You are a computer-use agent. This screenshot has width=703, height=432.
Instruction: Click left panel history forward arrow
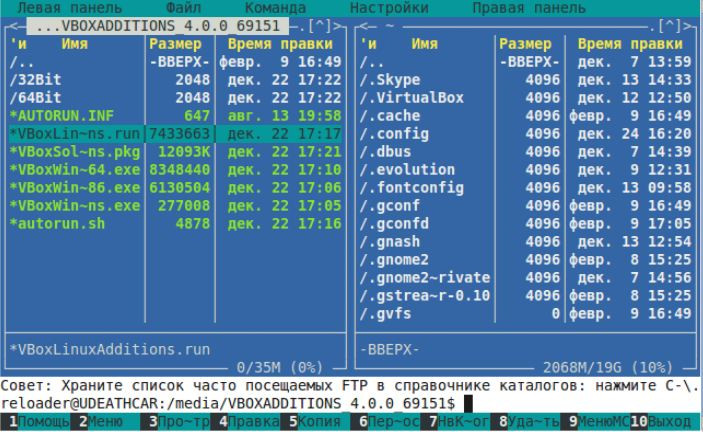point(337,26)
